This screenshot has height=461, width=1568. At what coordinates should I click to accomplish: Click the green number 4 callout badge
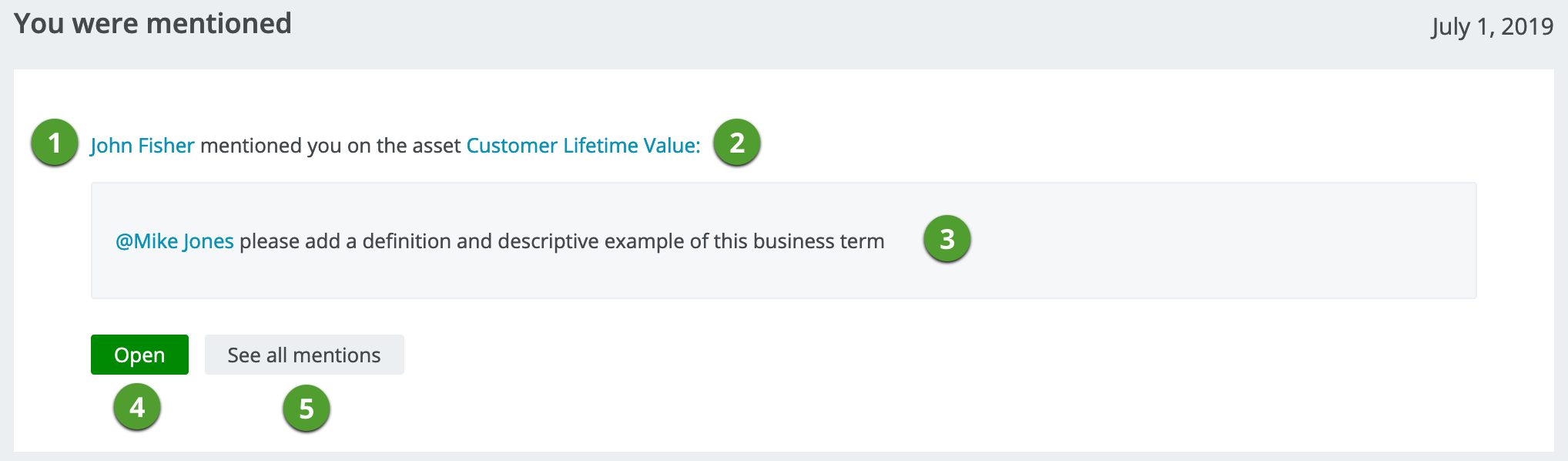coord(137,407)
